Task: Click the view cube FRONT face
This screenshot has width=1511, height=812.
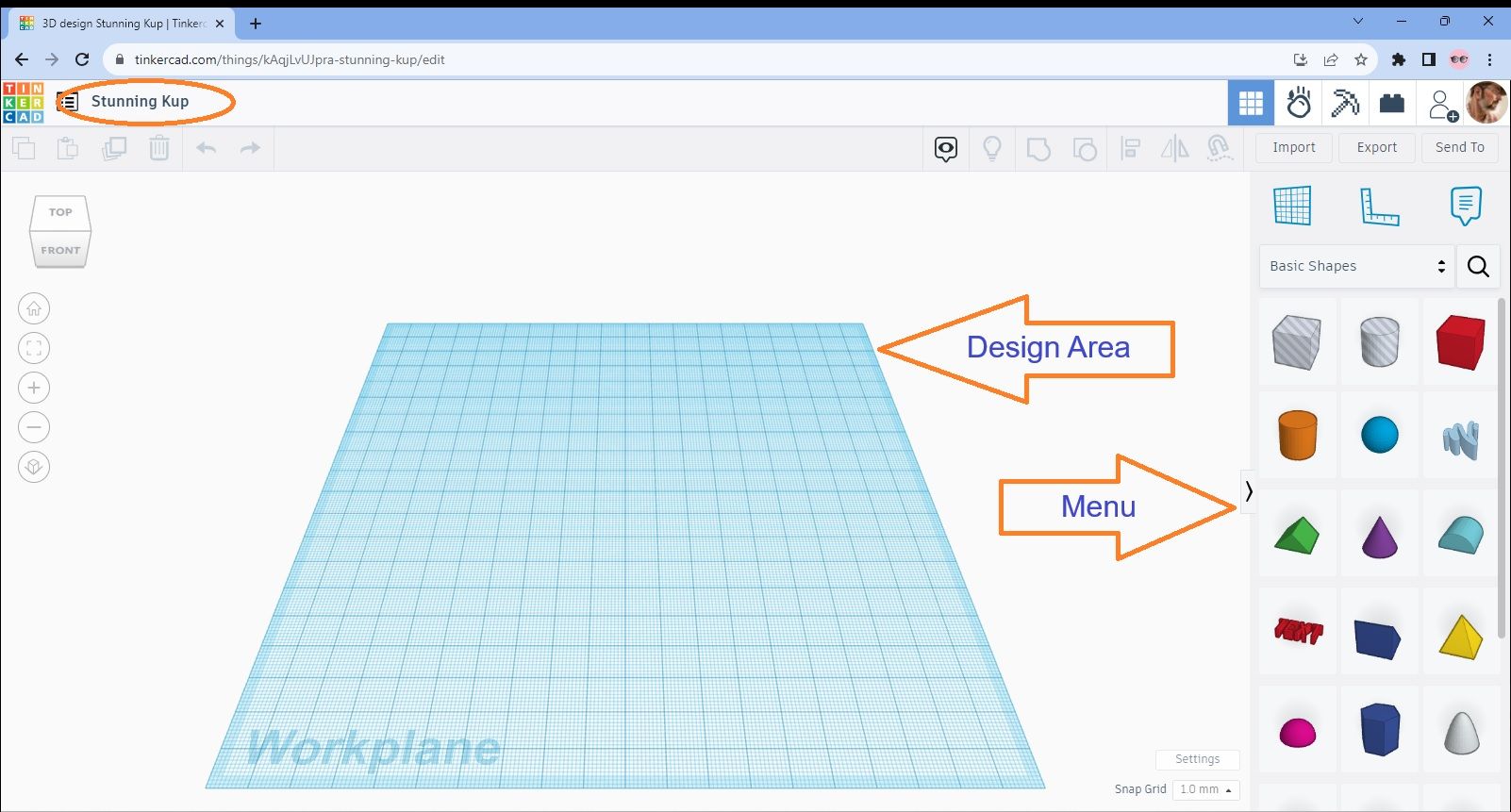Action: 60,250
